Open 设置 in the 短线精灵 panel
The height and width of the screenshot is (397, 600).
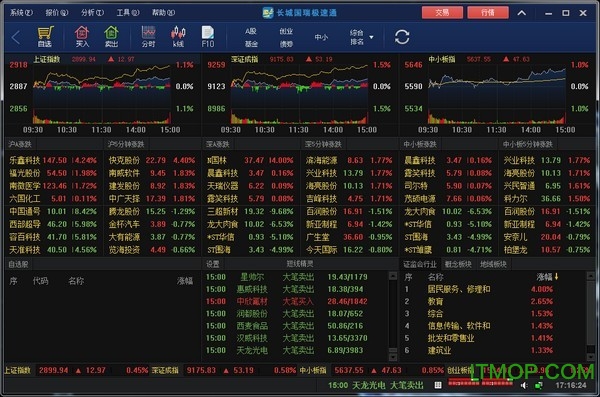click(213, 264)
